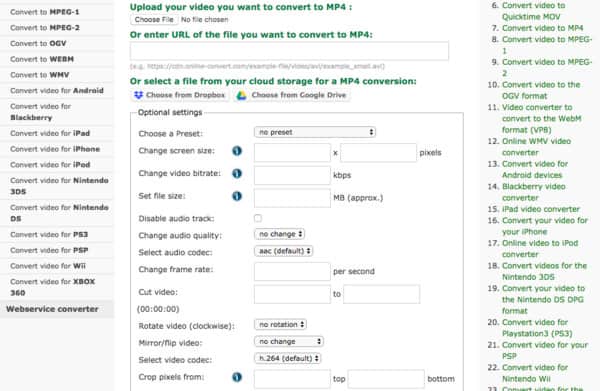Click the Dropbox logo icon
600x391 pixels.
(138, 95)
